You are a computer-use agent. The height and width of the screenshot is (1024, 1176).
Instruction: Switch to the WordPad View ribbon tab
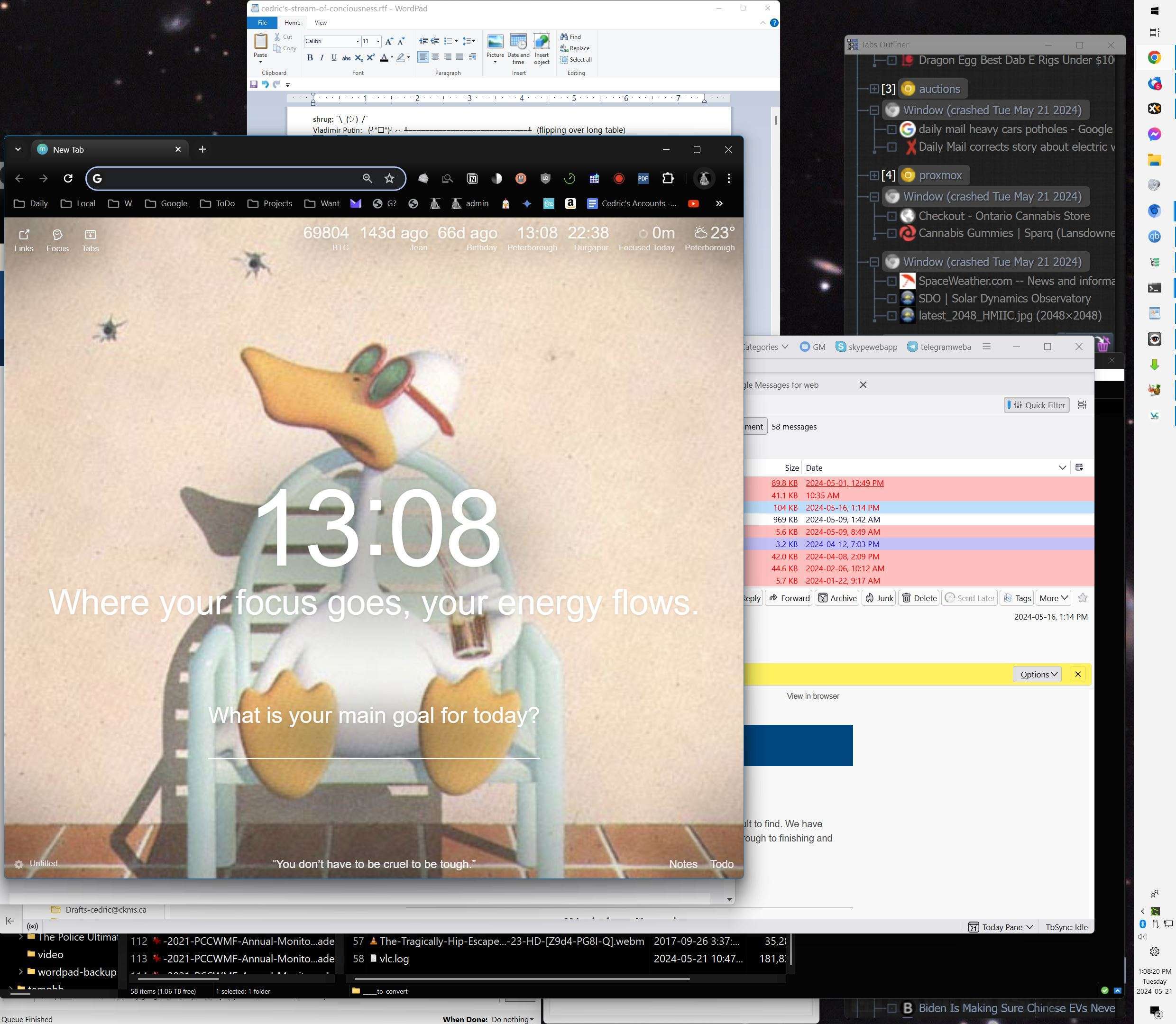pos(321,23)
